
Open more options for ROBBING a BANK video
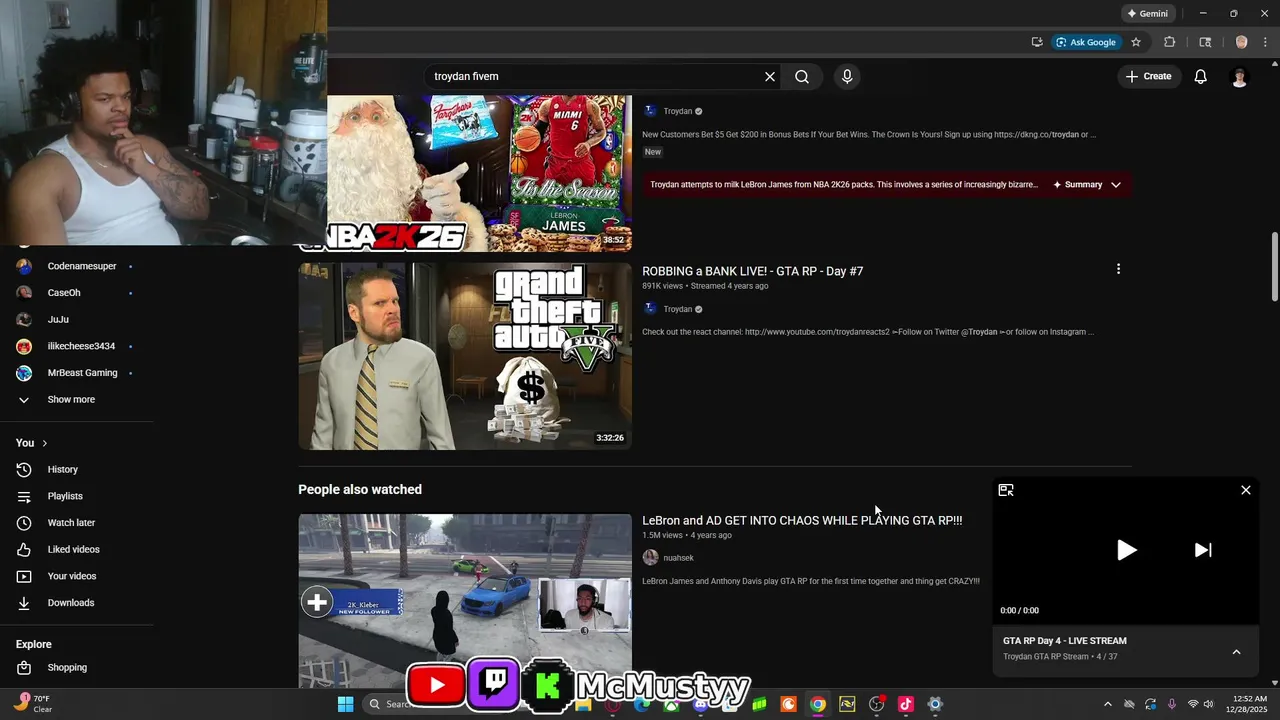[1118, 269]
